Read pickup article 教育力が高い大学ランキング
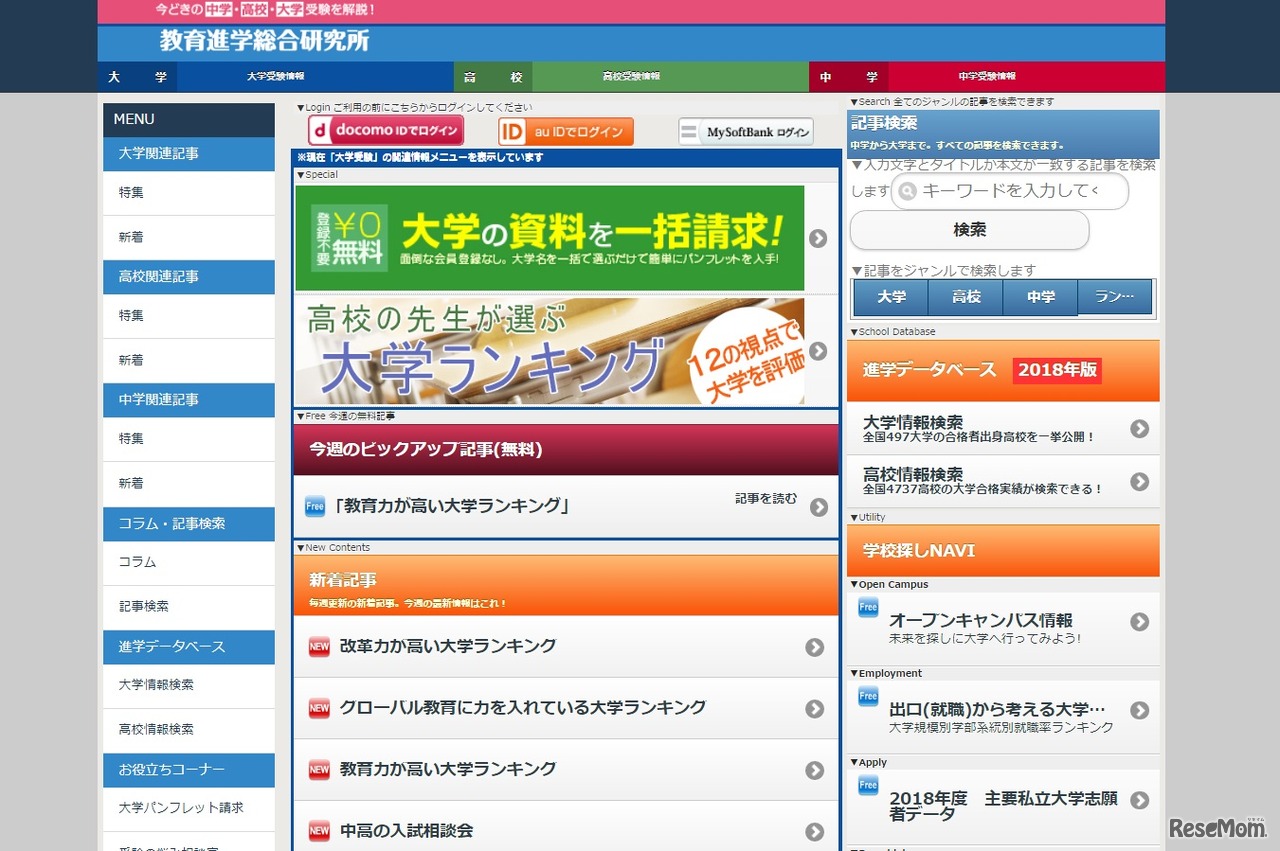This screenshot has width=1280, height=851. point(566,507)
